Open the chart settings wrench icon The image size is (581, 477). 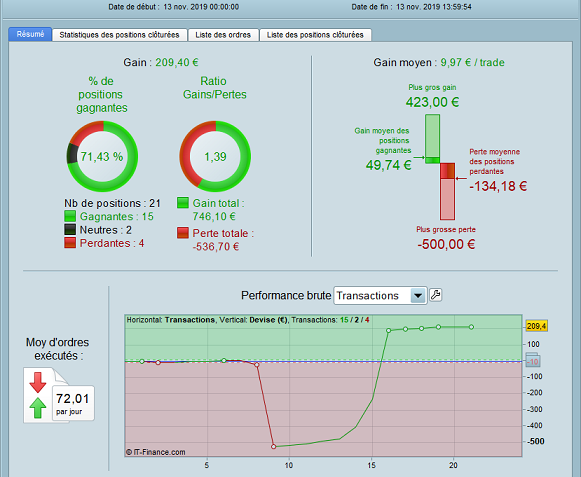click(x=435, y=295)
